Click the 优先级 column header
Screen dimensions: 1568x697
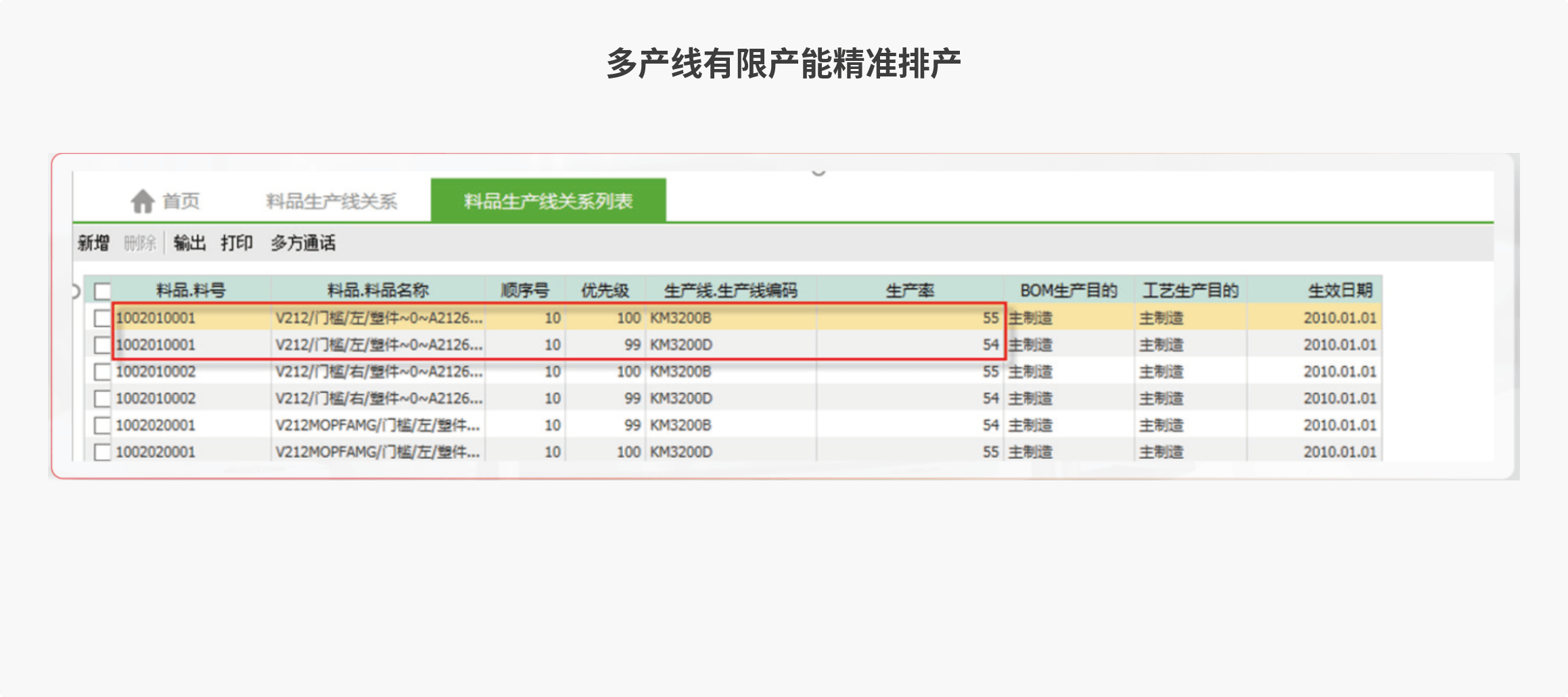coord(605,291)
